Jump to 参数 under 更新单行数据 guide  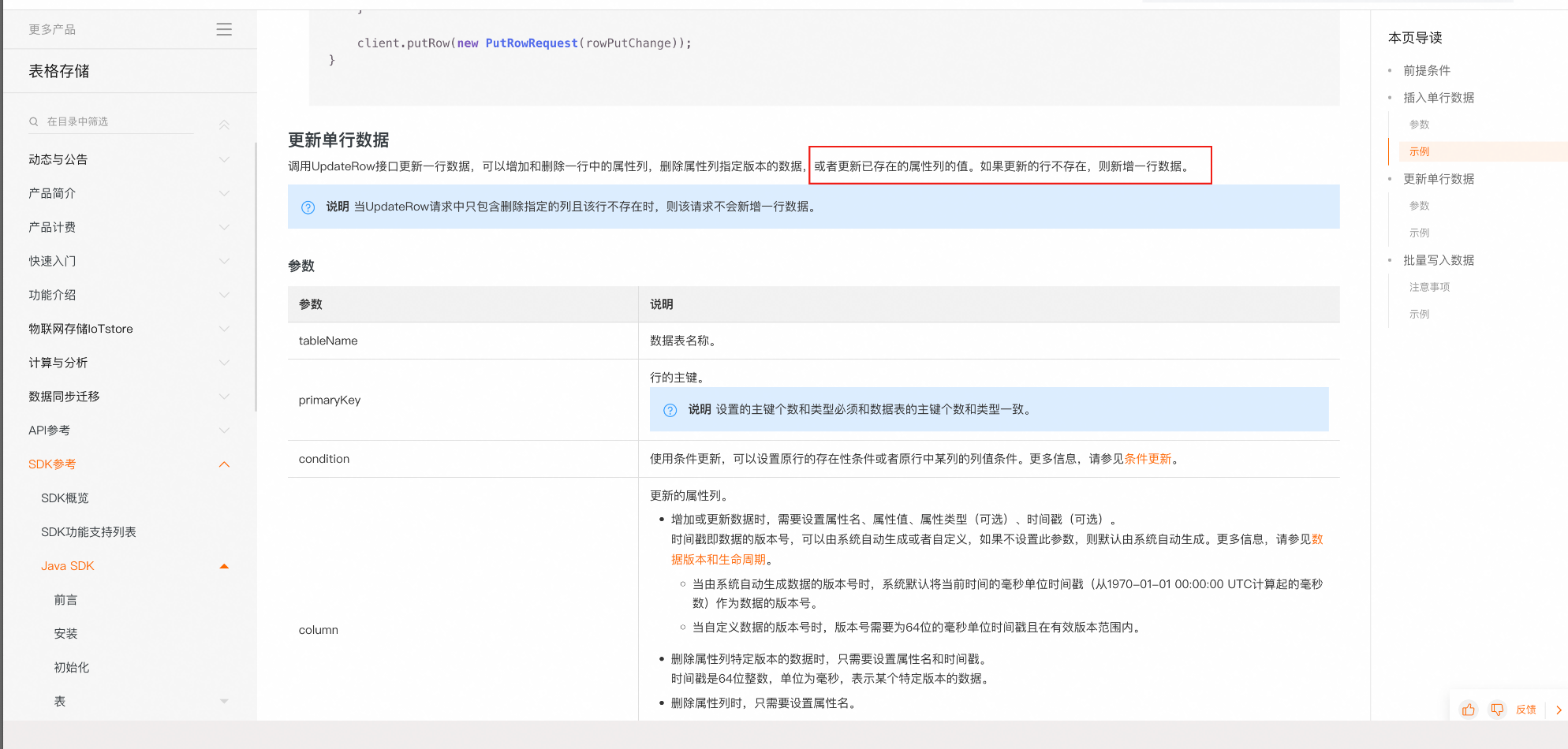point(1419,206)
